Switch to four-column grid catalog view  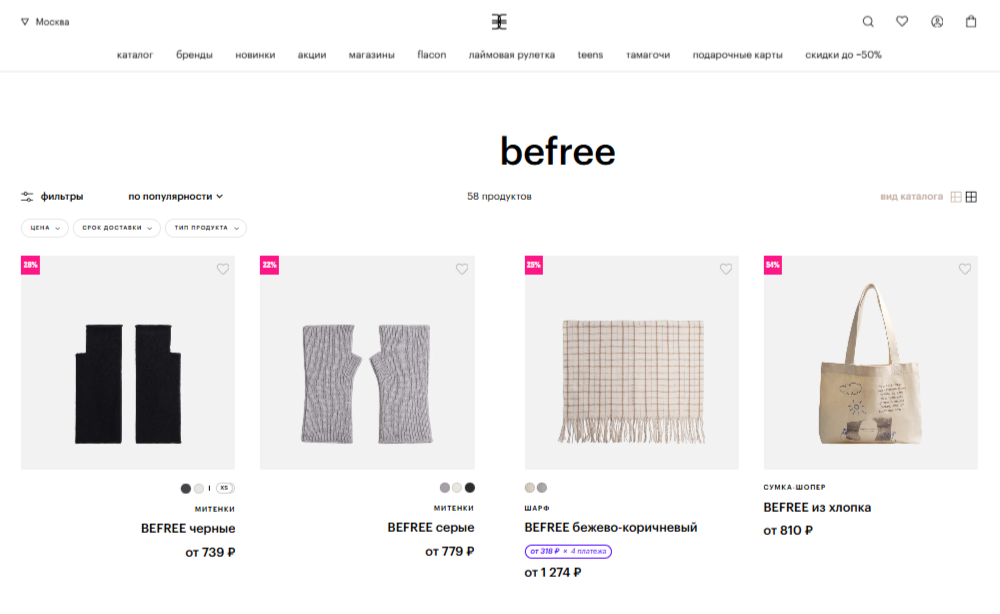pos(971,197)
